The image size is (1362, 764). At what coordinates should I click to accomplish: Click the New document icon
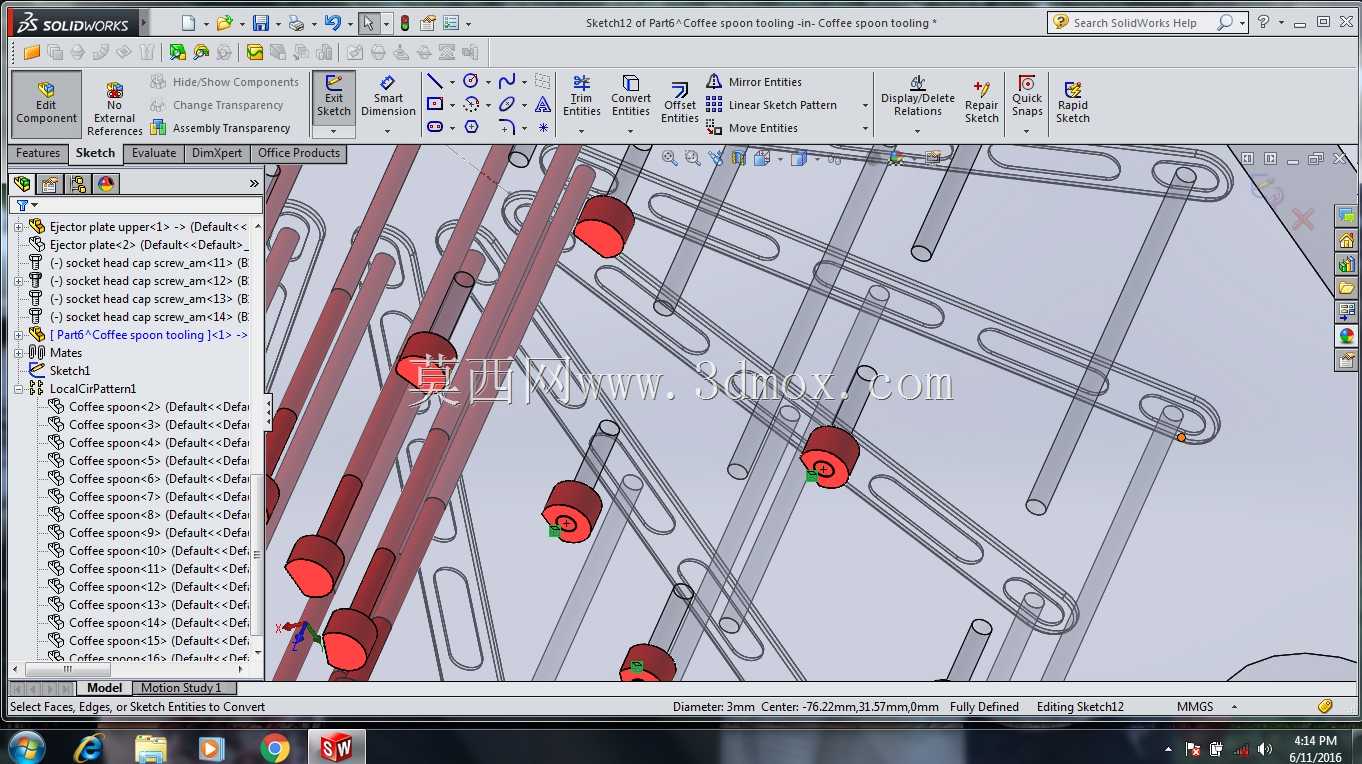(189, 23)
